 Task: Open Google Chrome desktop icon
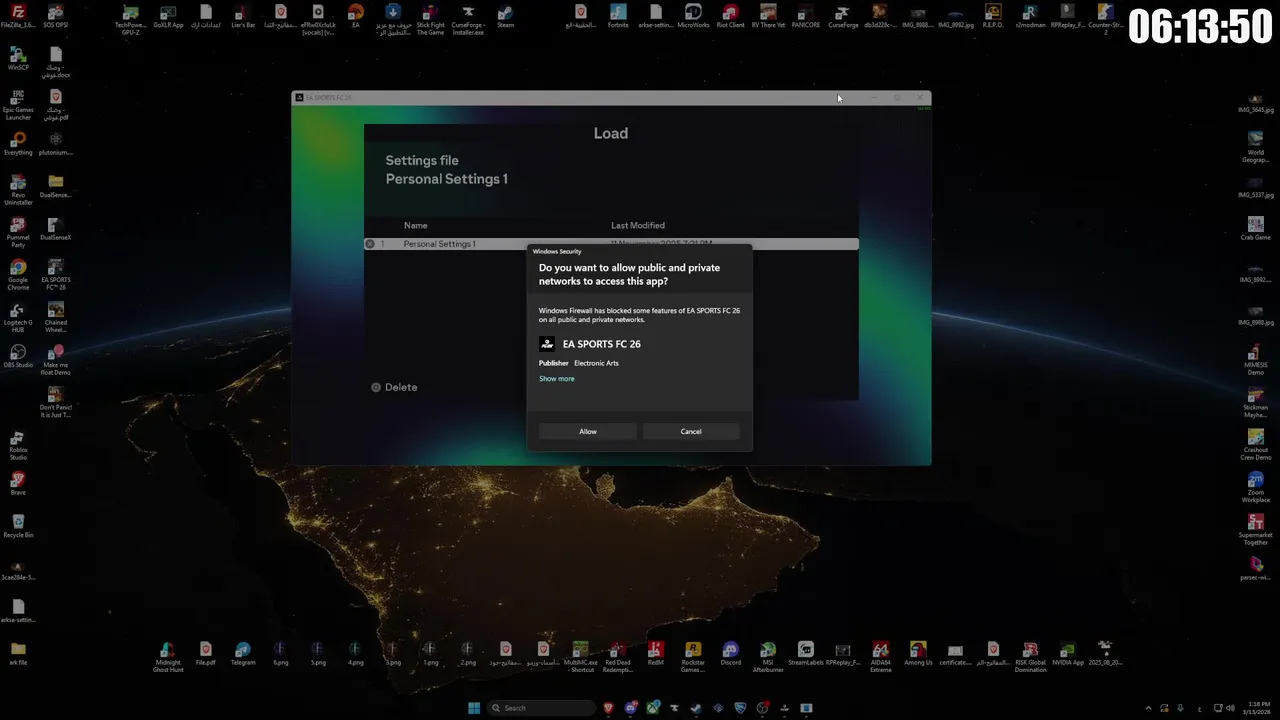pyautogui.click(x=18, y=275)
